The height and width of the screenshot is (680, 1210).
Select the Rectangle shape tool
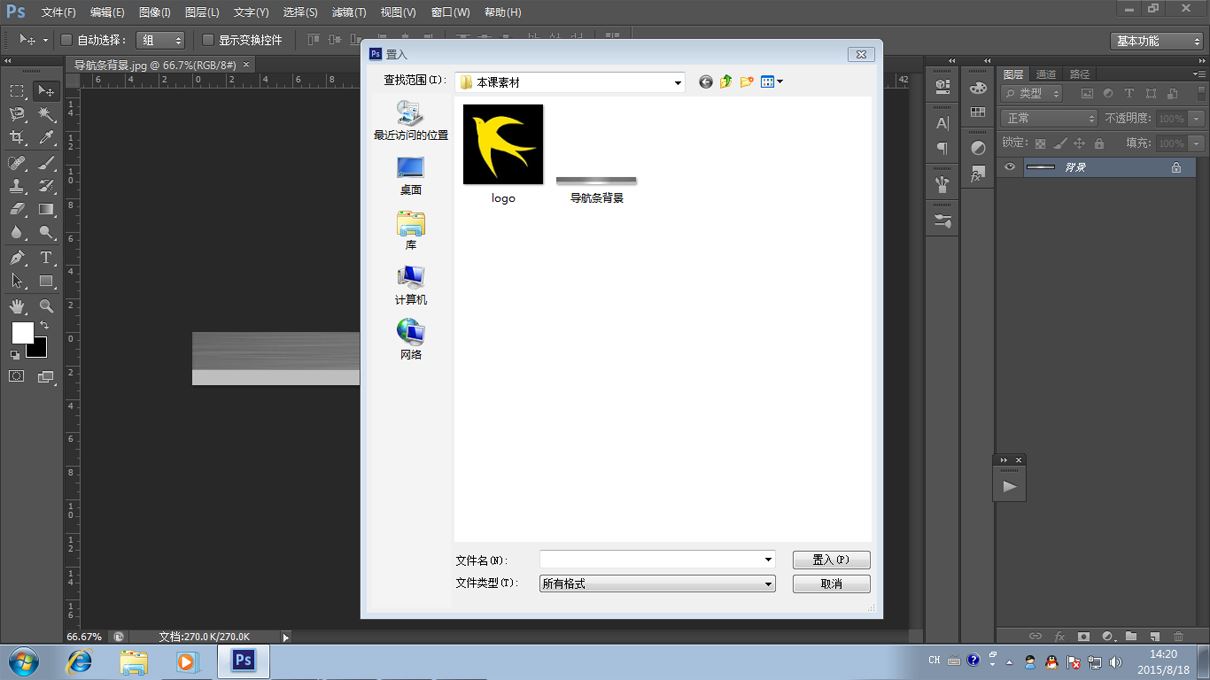tap(46, 282)
